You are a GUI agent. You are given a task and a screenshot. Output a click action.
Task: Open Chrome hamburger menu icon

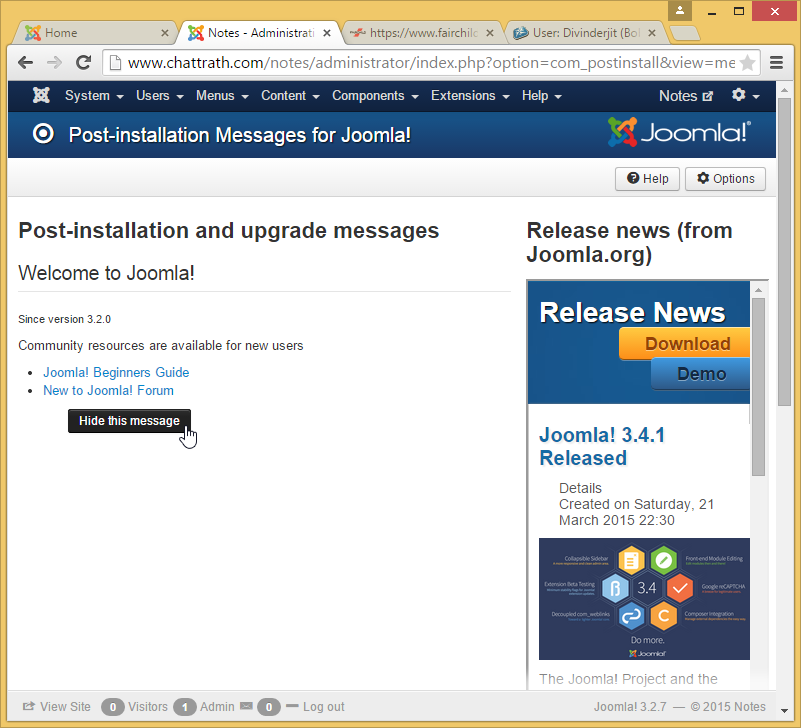click(777, 62)
